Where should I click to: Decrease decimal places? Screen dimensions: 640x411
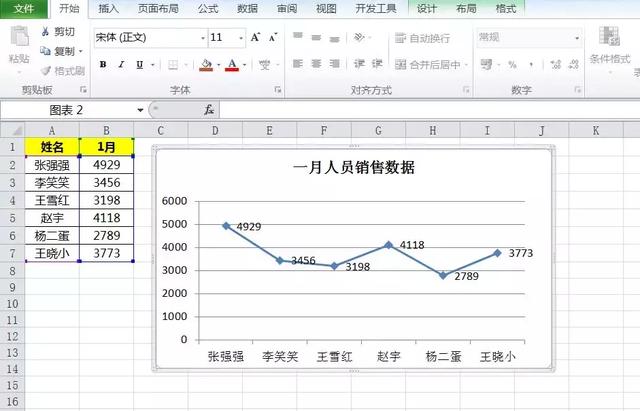573,64
